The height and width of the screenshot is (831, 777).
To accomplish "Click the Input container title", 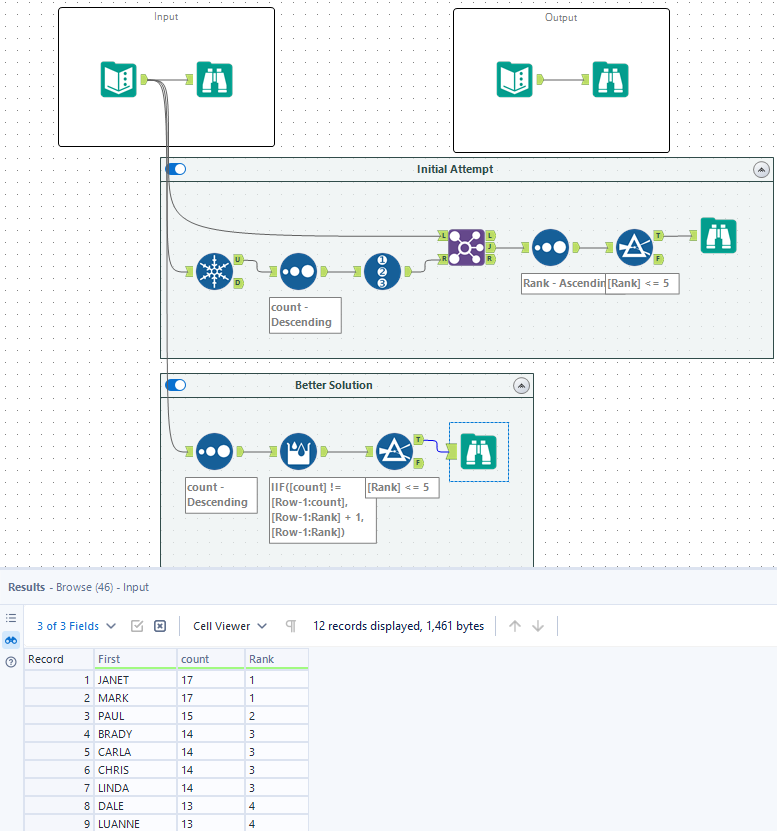I will coord(166,17).
